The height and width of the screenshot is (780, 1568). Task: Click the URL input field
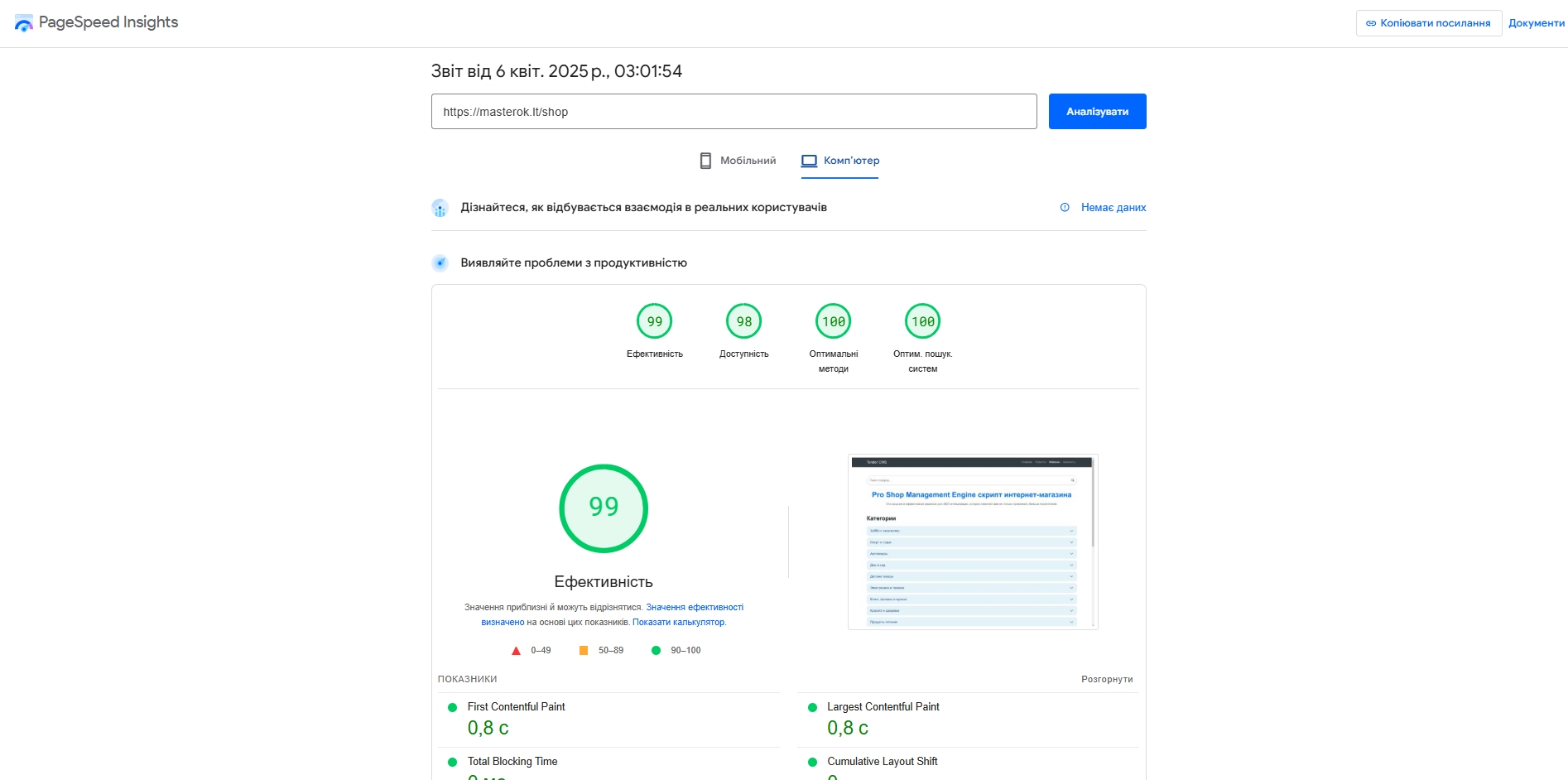coord(733,112)
